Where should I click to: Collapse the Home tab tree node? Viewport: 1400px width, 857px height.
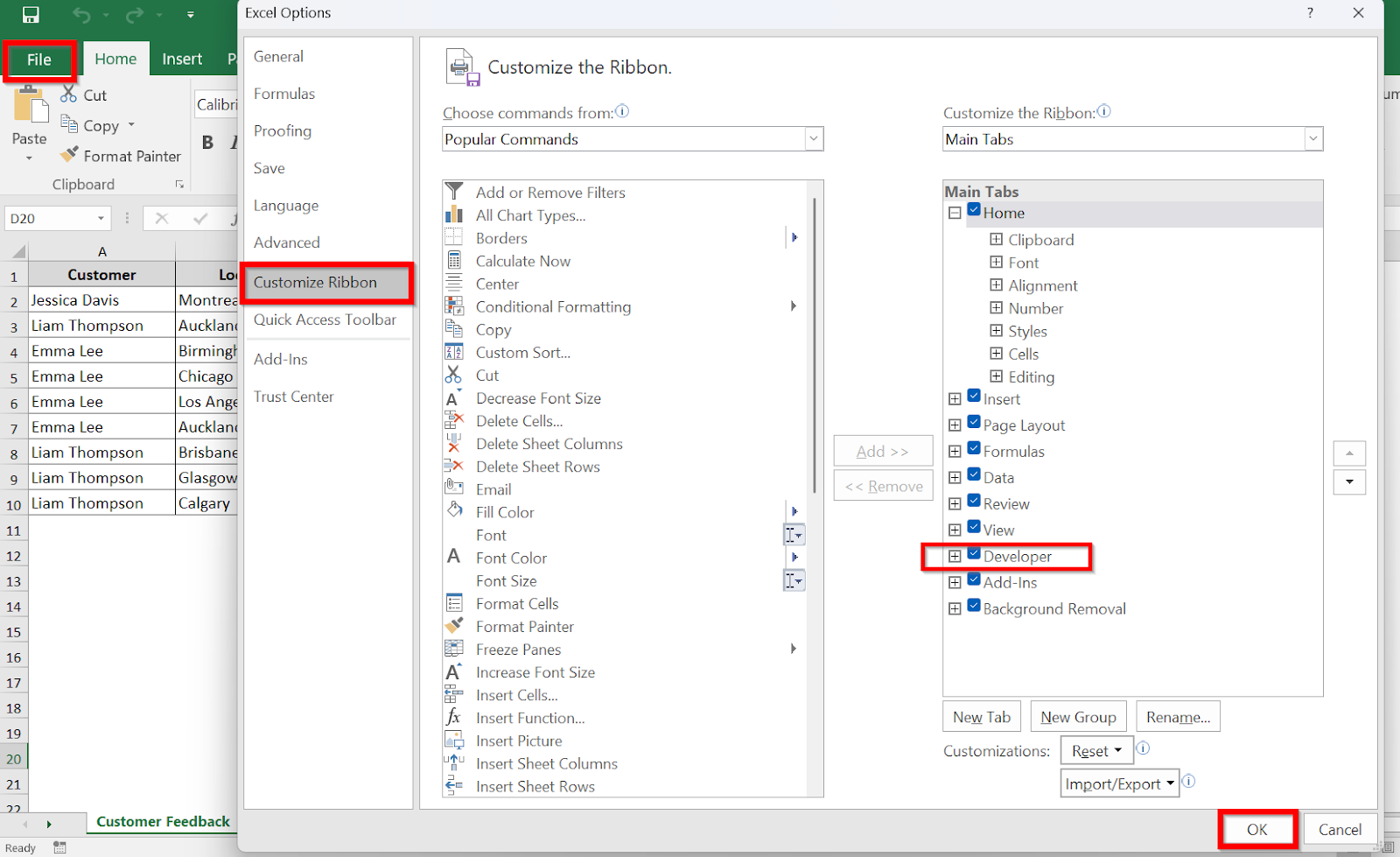coord(955,213)
